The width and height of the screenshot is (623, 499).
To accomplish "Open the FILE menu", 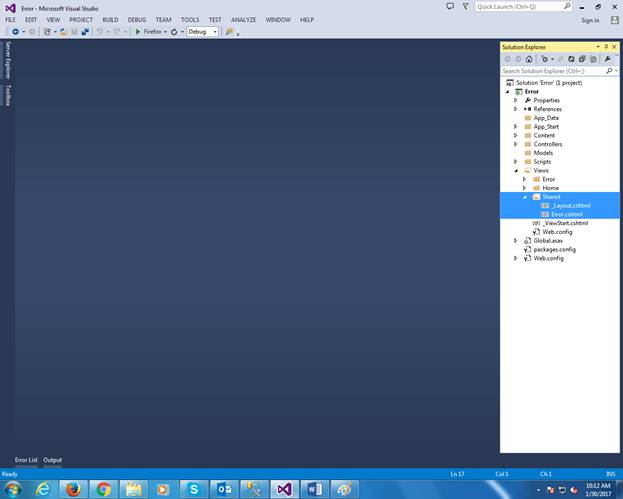I will (10, 19).
